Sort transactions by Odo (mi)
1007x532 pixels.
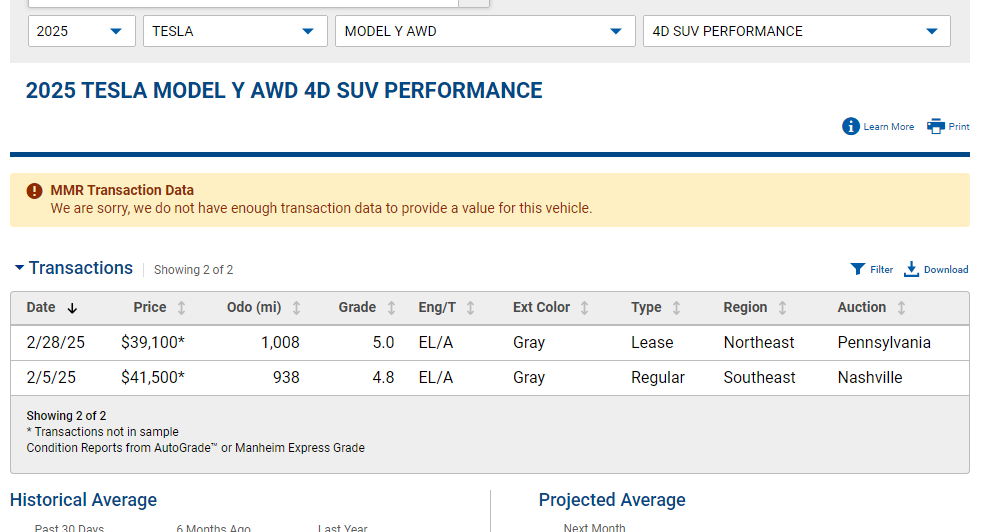pos(296,308)
